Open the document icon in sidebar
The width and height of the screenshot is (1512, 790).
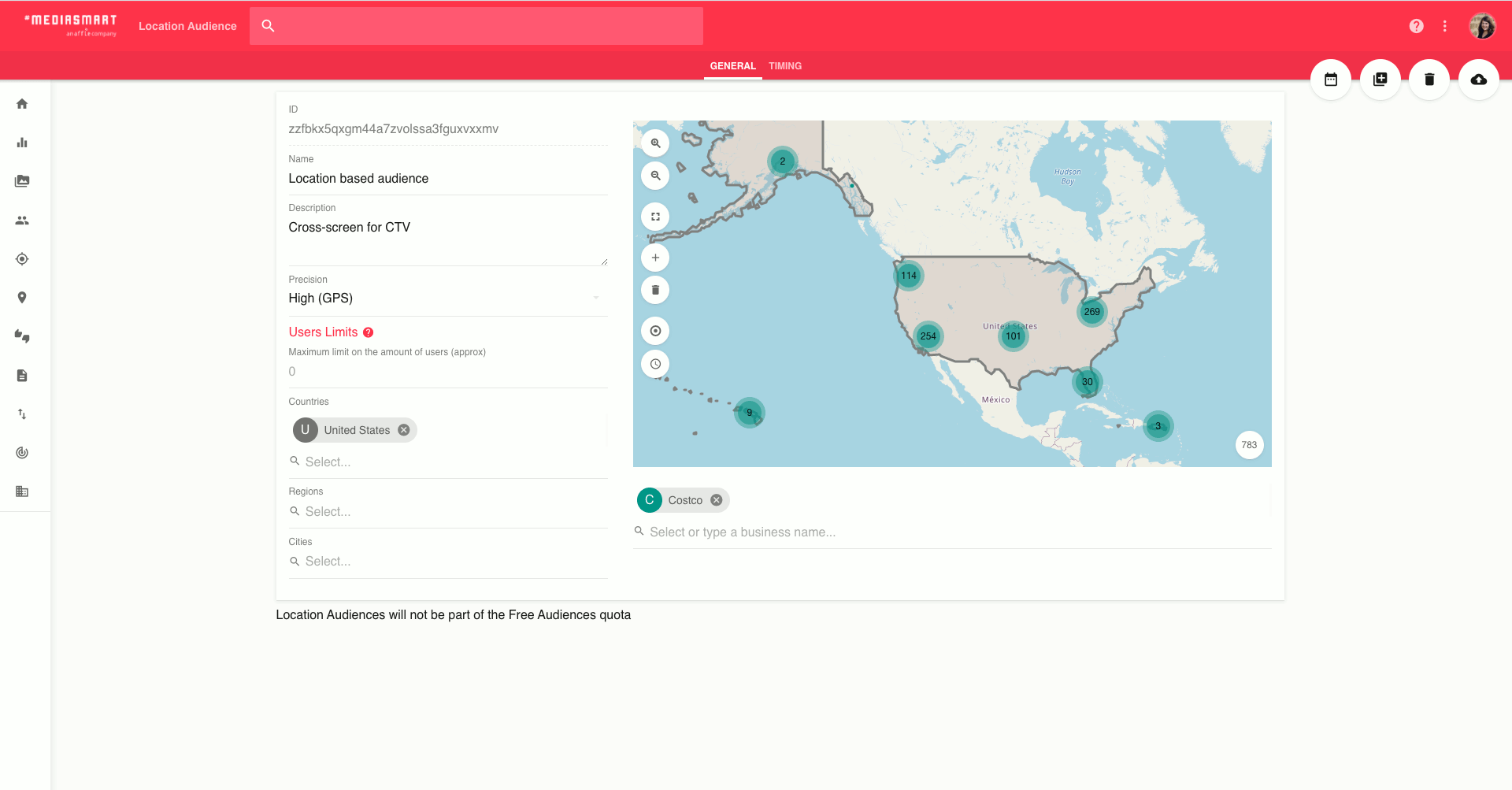tap(22, 376)
